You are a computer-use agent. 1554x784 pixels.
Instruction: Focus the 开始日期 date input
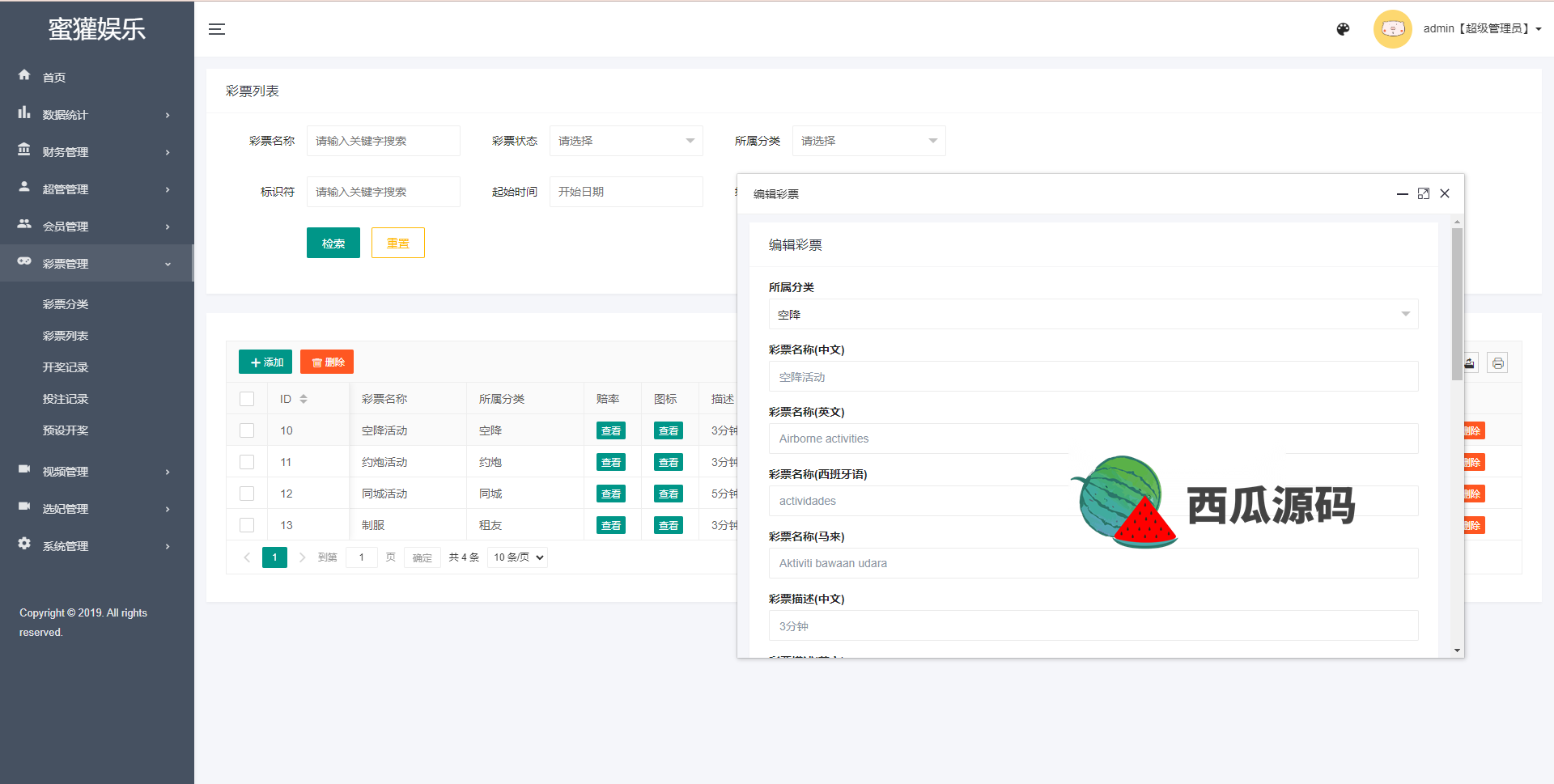click(626, 192)
